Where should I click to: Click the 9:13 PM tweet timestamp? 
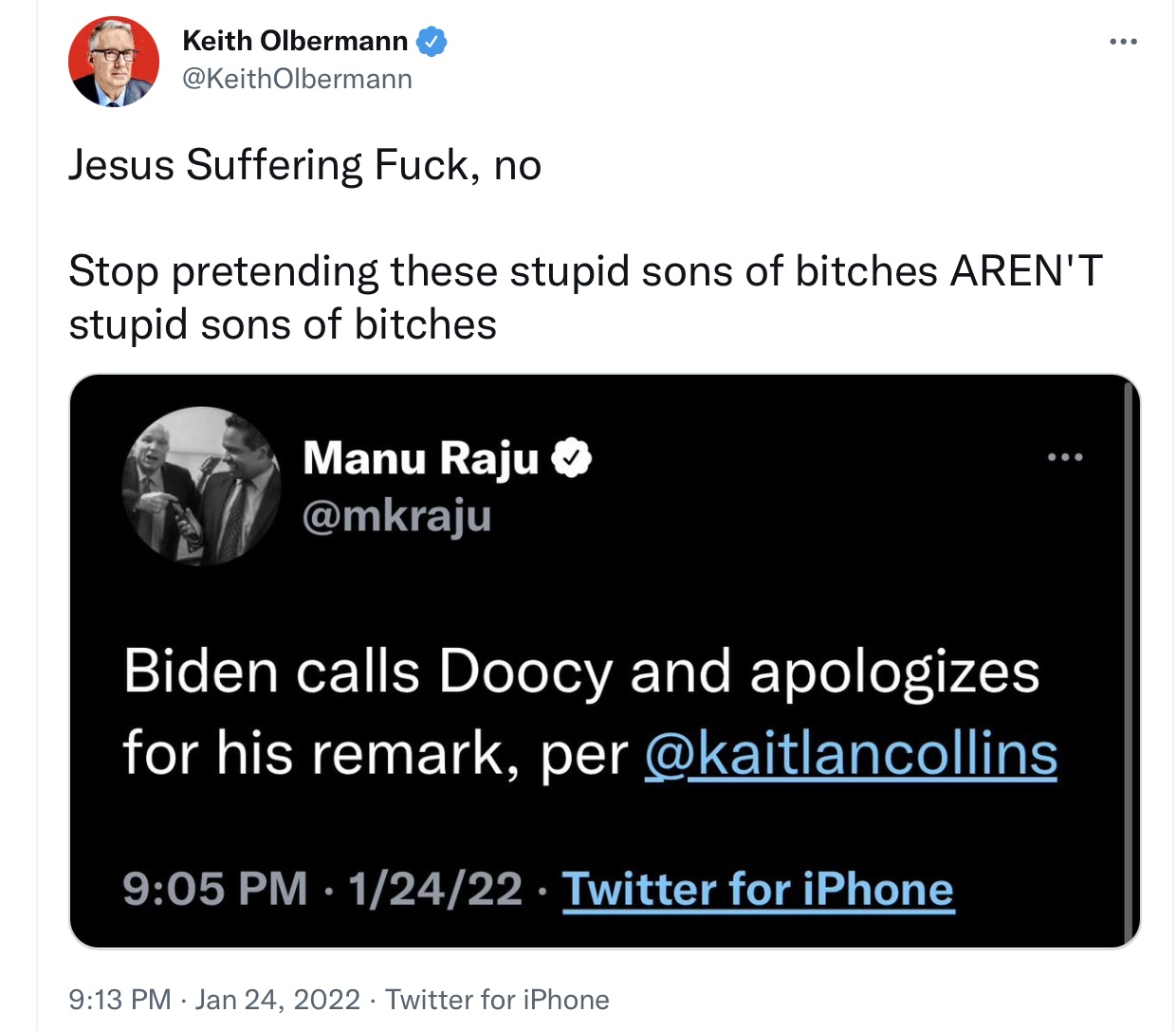(x=119, y=1000)
